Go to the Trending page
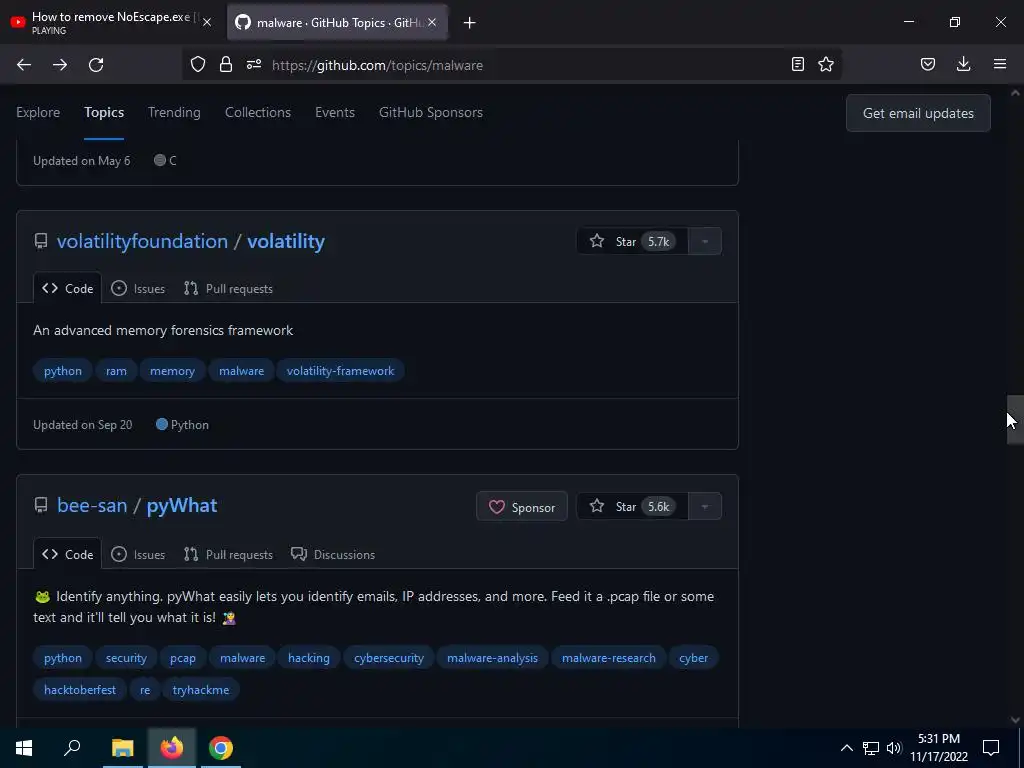 click(174, 112)
